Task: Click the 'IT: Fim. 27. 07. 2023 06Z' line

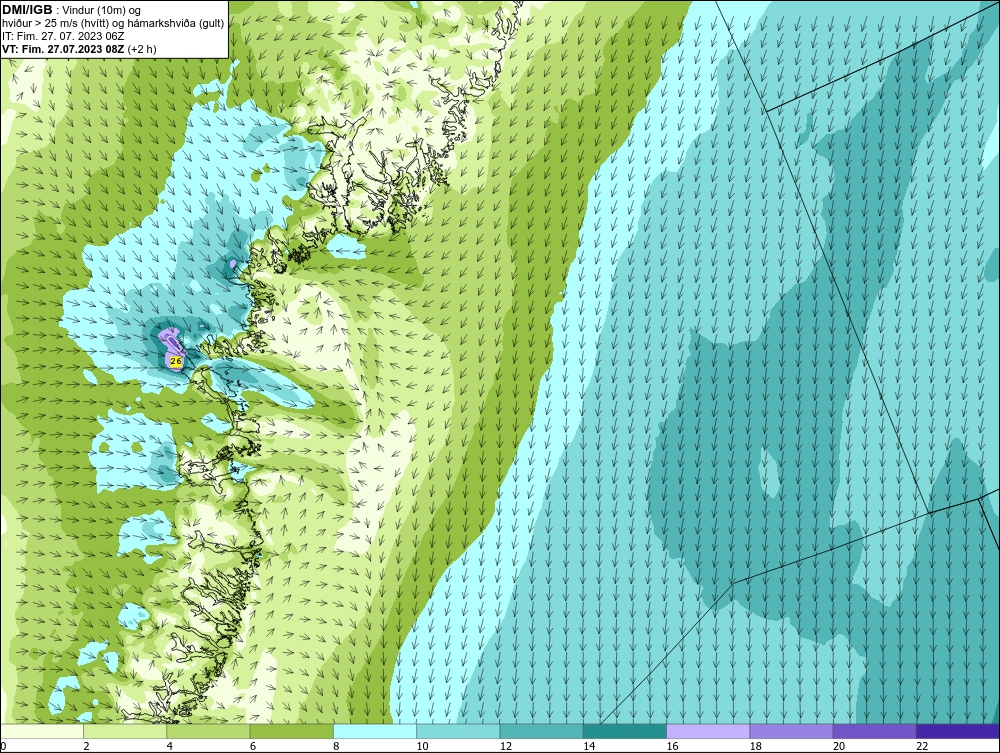Action: pyautogui.click(x=63, y=36)
